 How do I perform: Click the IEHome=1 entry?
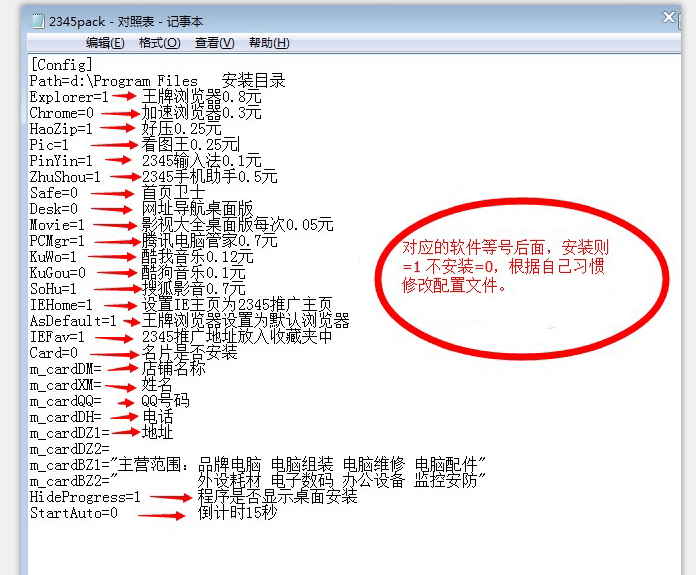(61, 305)
